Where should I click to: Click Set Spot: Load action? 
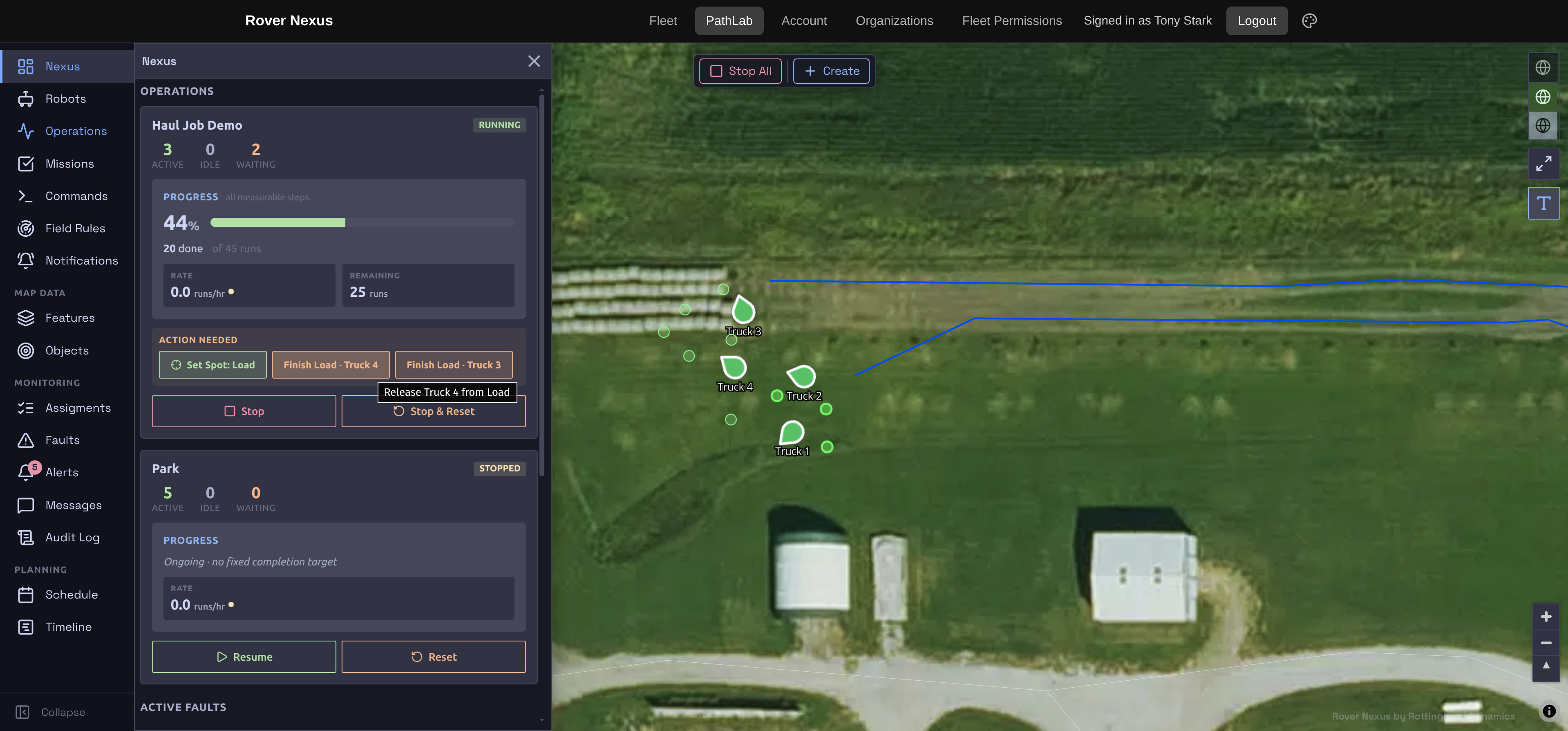click(x=212, y=365)
